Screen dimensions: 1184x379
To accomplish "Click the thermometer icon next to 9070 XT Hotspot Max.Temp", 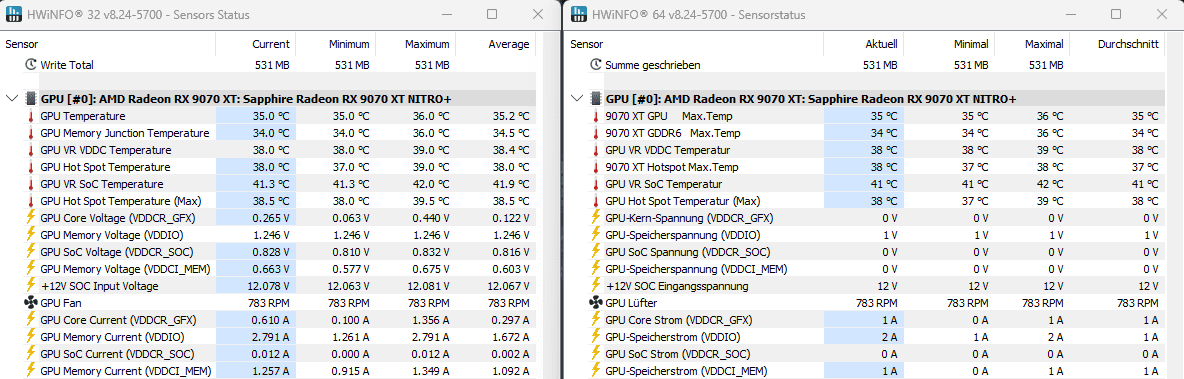I will pyautogui.click(x=596, y=167).
